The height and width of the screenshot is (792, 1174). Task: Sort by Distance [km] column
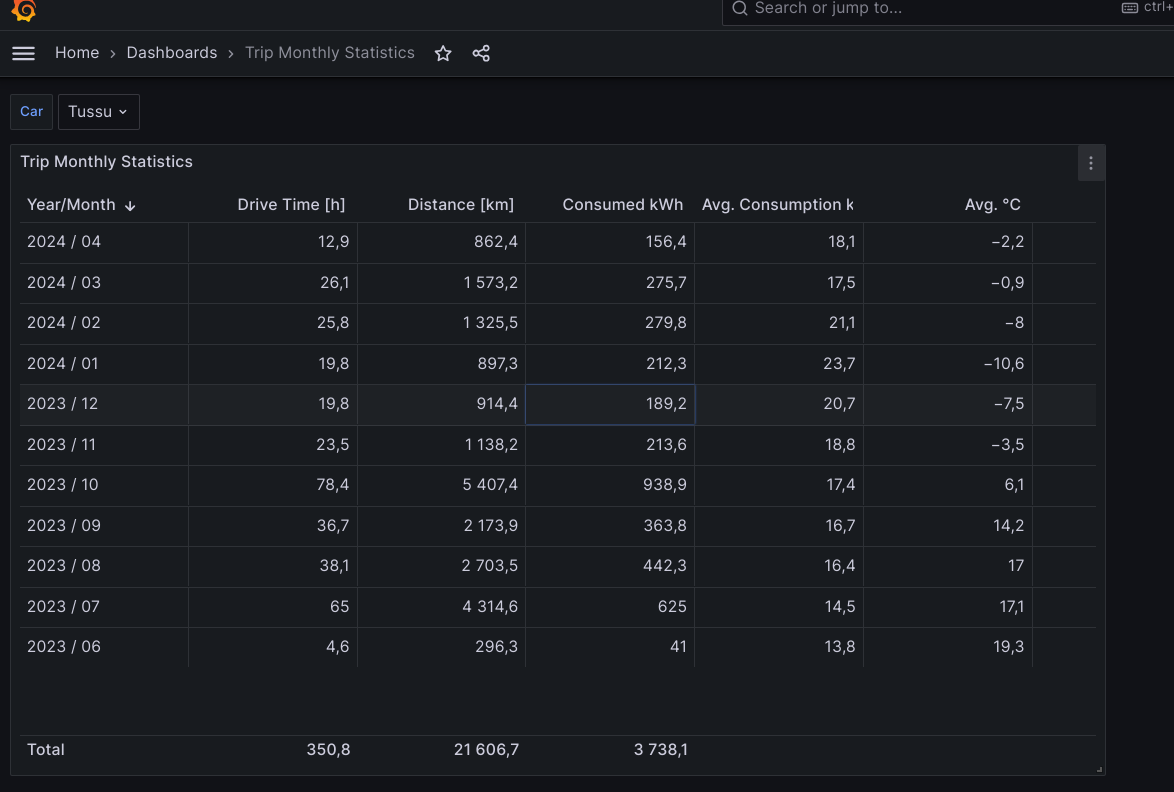click(460, 204)
